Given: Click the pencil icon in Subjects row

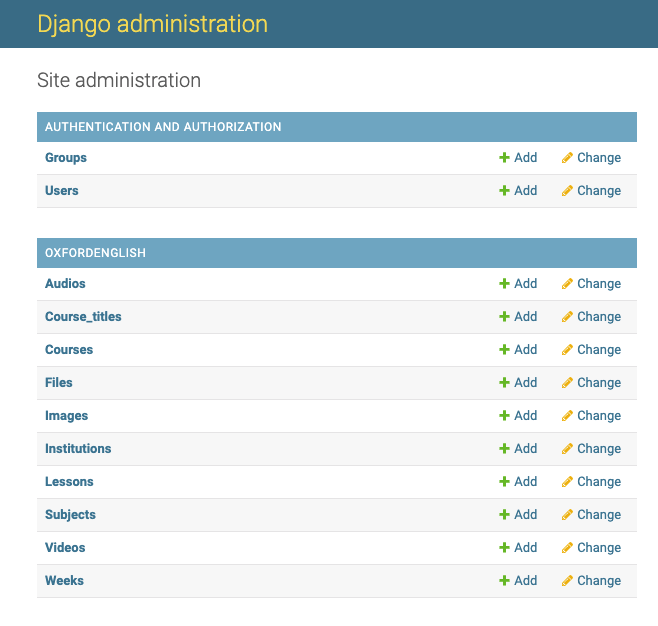Looking at the screenshot, I should (x=567, y=515).
